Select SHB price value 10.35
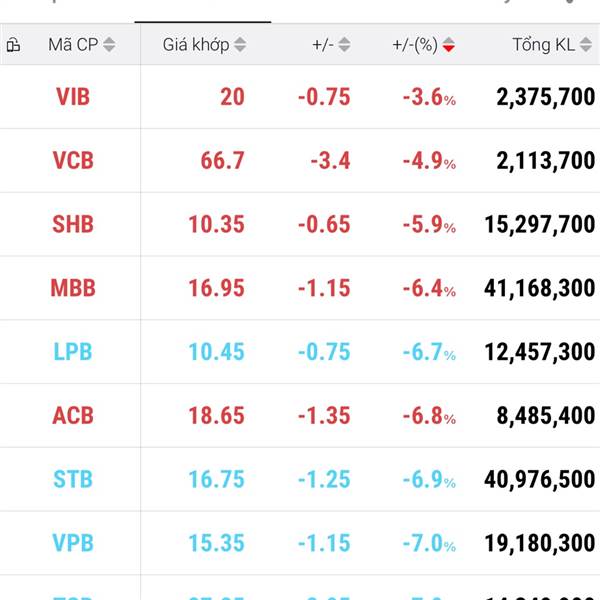The width and height of the screenshot is (600, 600). click(217, 224)
